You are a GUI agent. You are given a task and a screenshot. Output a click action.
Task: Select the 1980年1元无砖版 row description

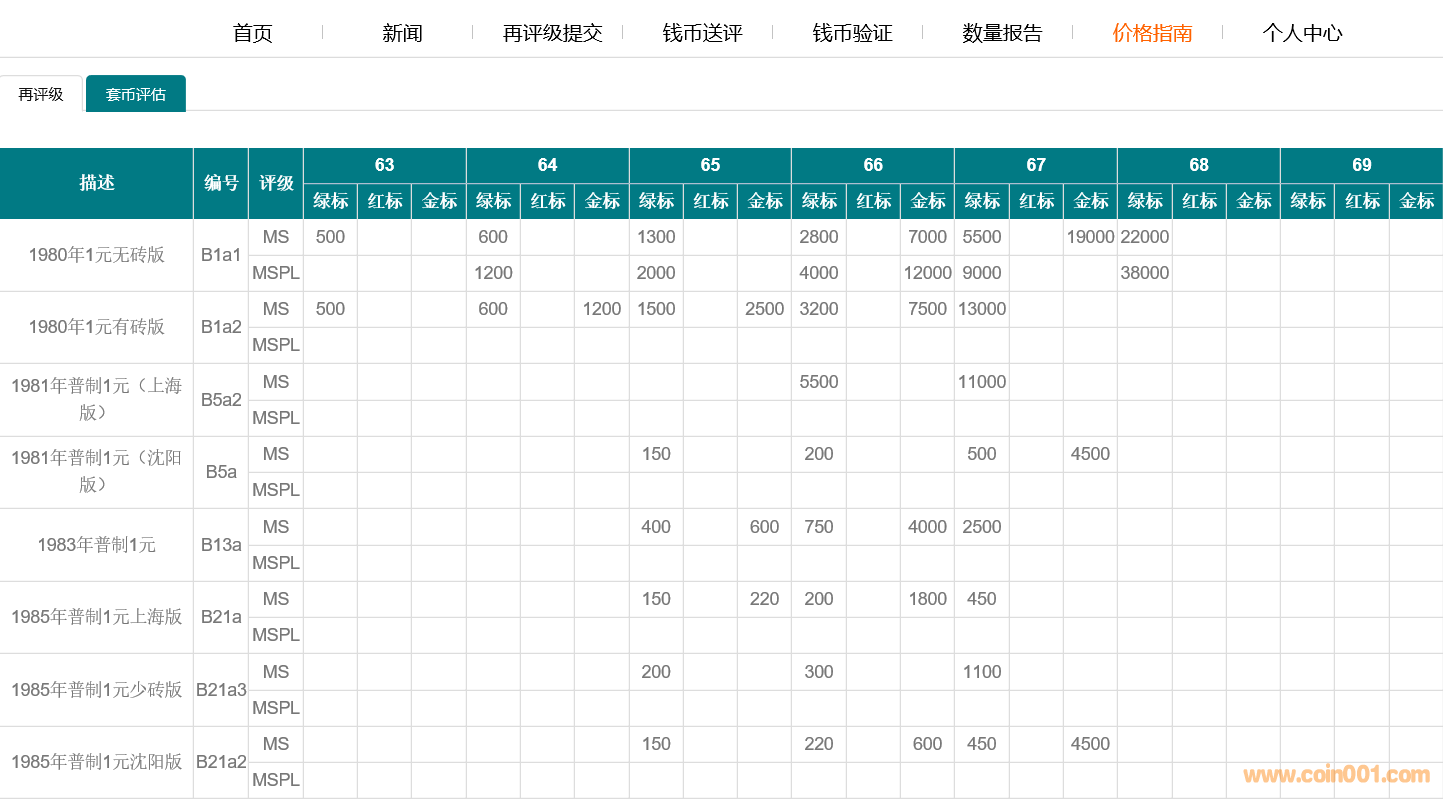pyautogui.click(x=97, y=255)
